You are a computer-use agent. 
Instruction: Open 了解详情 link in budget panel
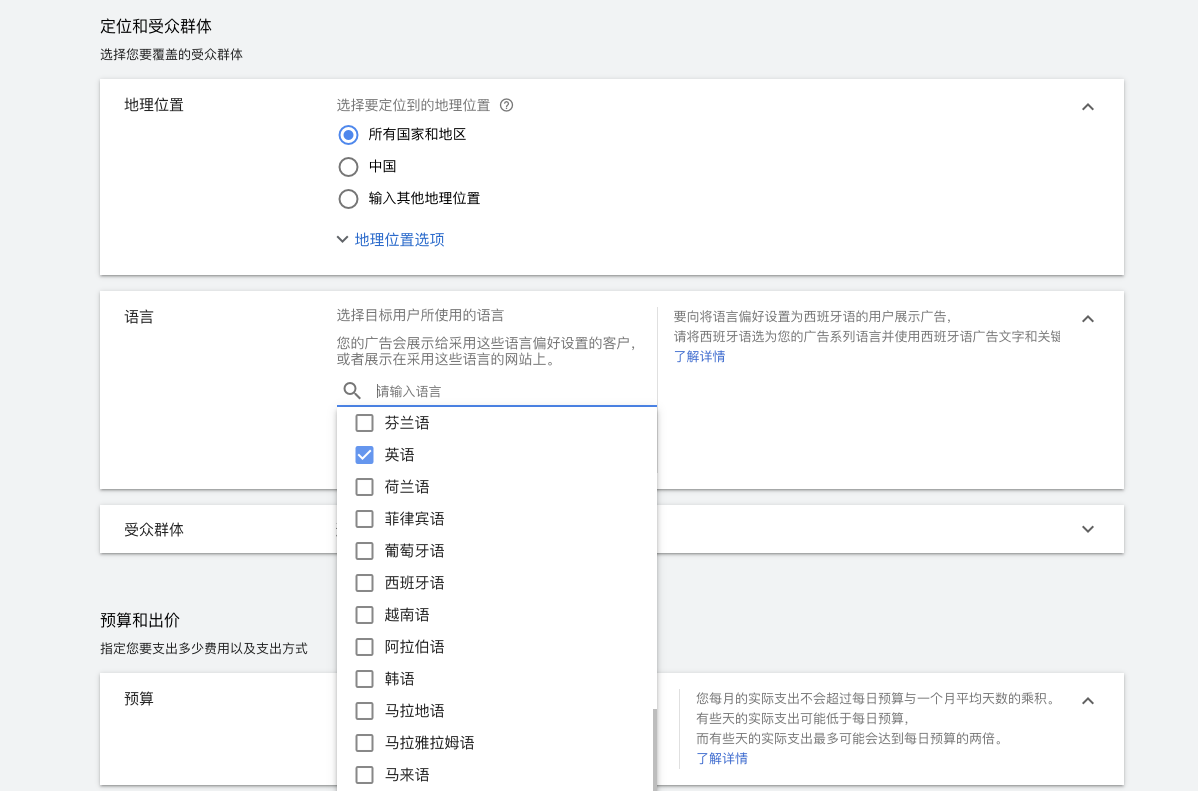coord(721,759)
